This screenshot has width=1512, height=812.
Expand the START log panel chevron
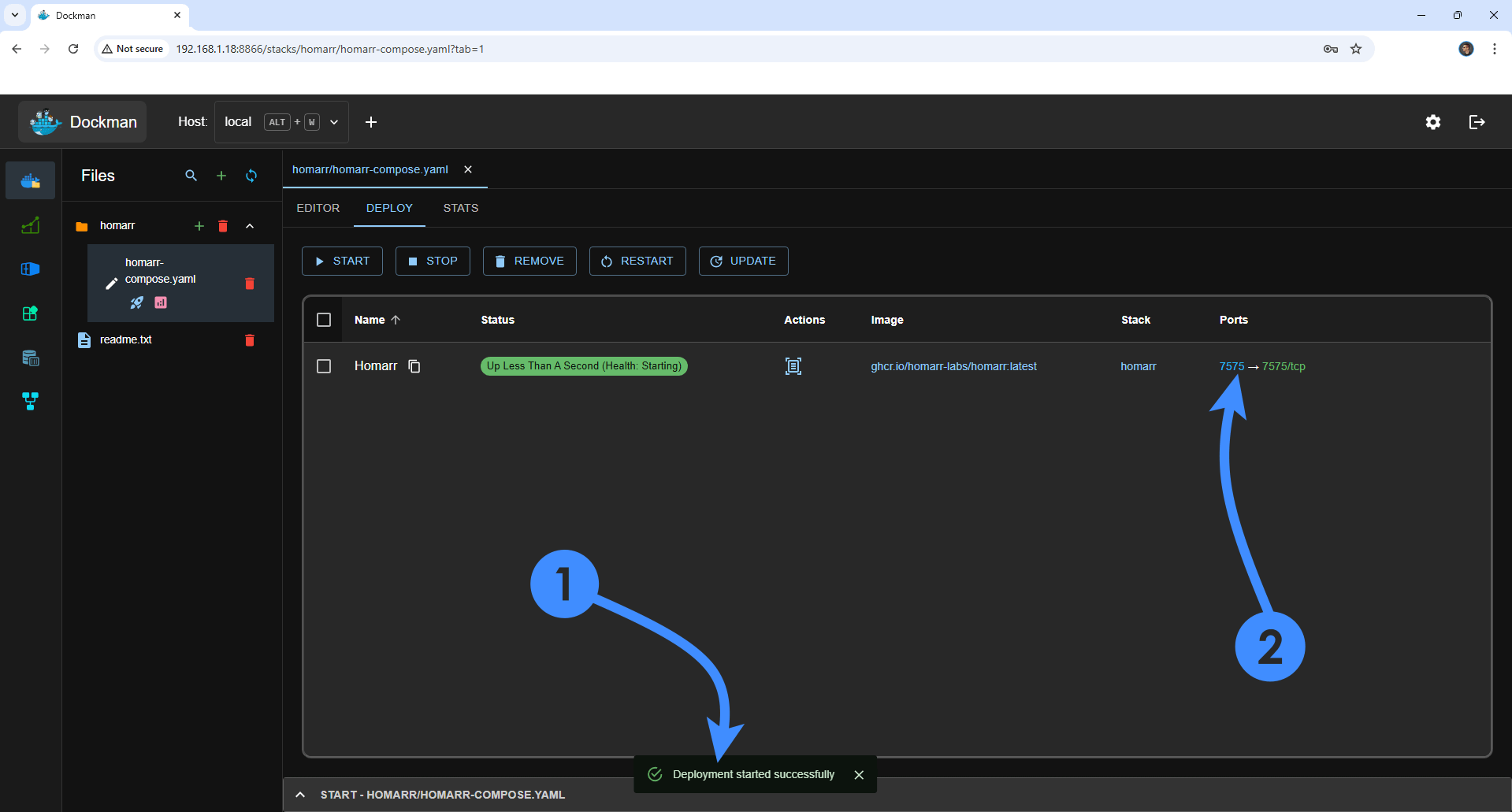click(300, 795)
